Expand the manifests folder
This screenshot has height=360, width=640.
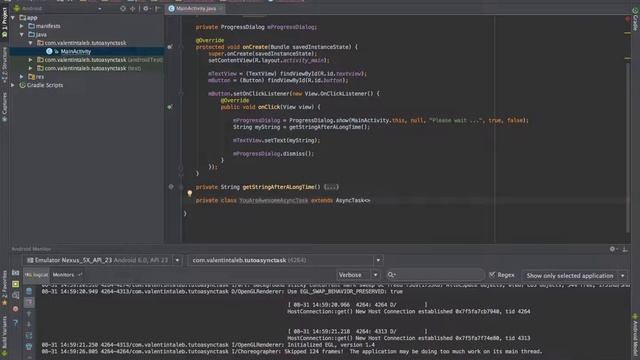tap(22, 26)
